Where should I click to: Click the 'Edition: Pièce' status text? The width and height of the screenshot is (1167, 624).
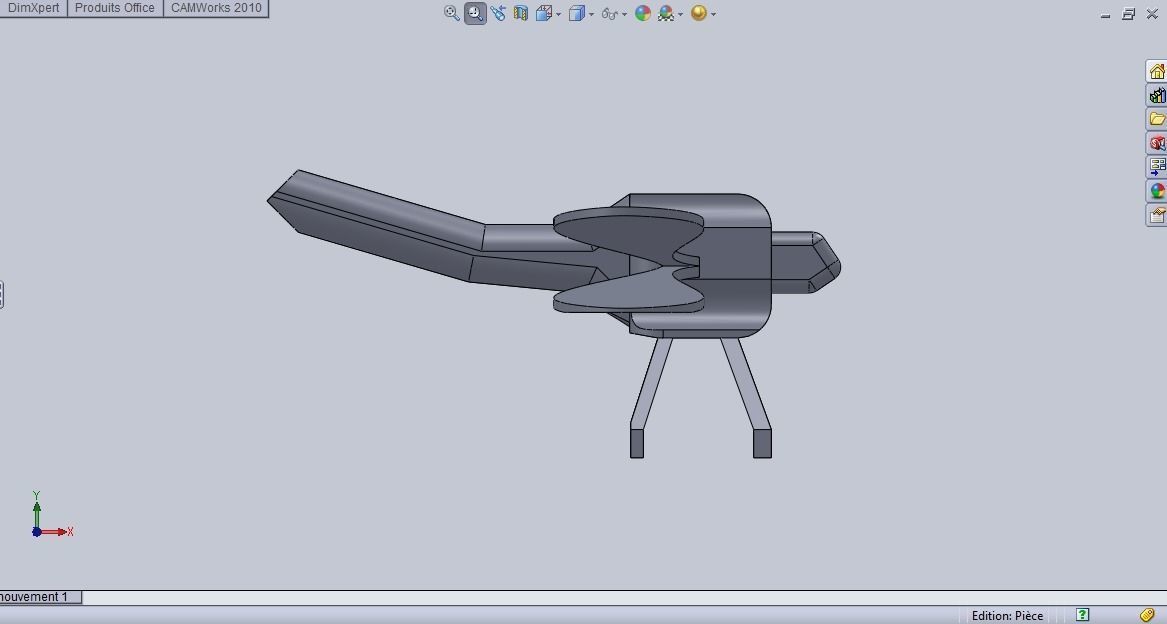(1007, 616)
